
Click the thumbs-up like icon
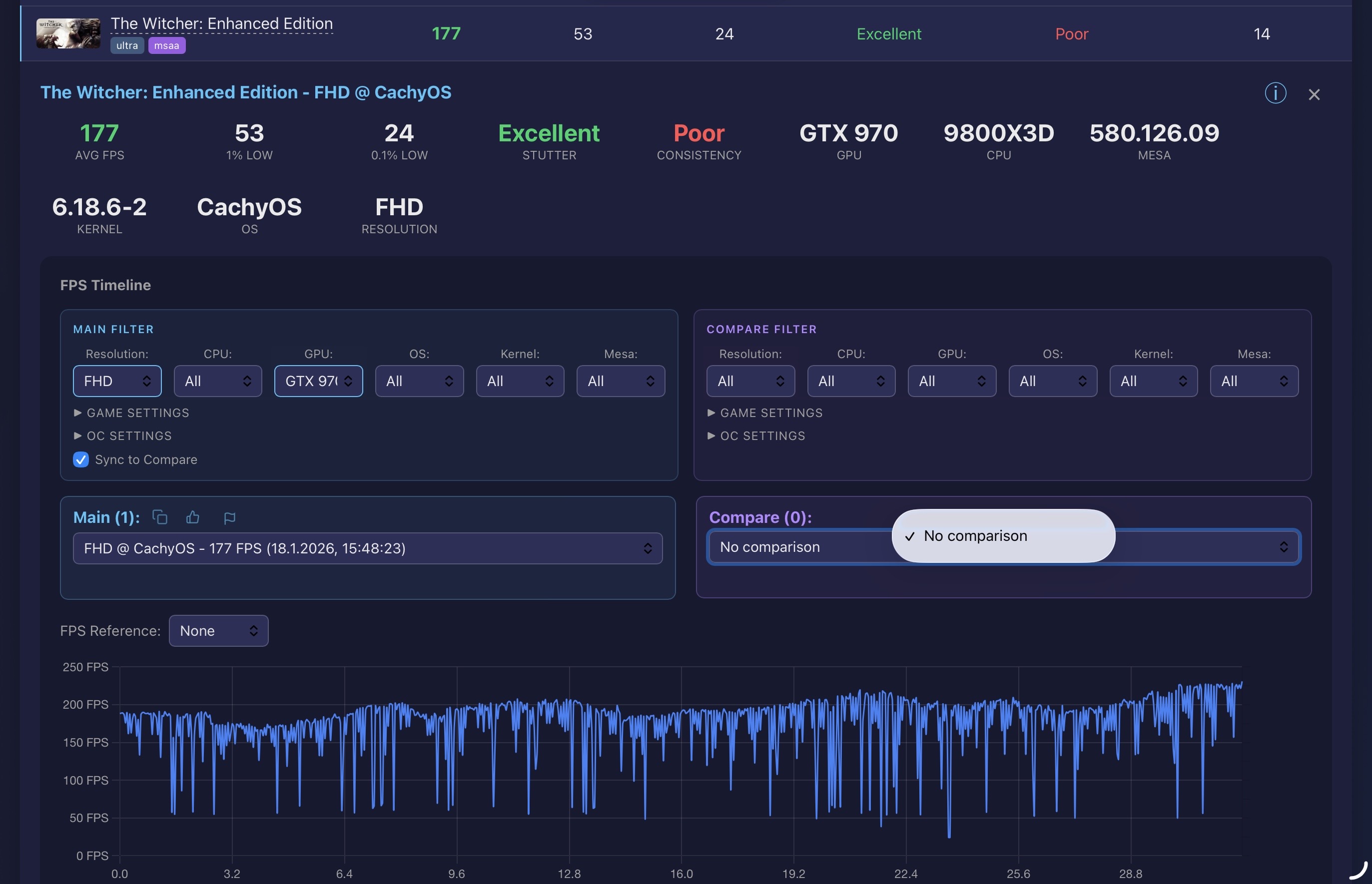[x=193, y=517]
